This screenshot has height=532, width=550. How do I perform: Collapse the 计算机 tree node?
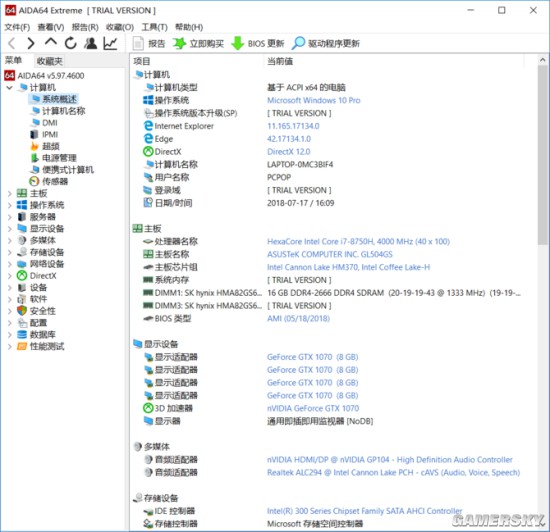tap(10, 87)
